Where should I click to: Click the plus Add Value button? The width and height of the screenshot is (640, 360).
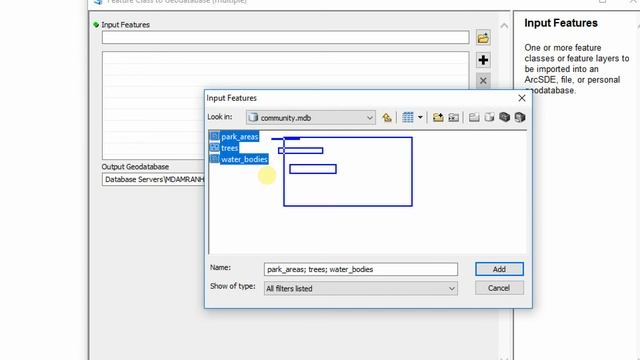[x=483, y=60]
